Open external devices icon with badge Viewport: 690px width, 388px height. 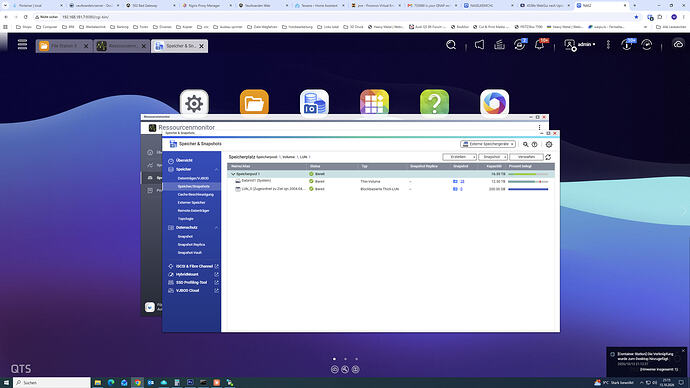[520, 44]
